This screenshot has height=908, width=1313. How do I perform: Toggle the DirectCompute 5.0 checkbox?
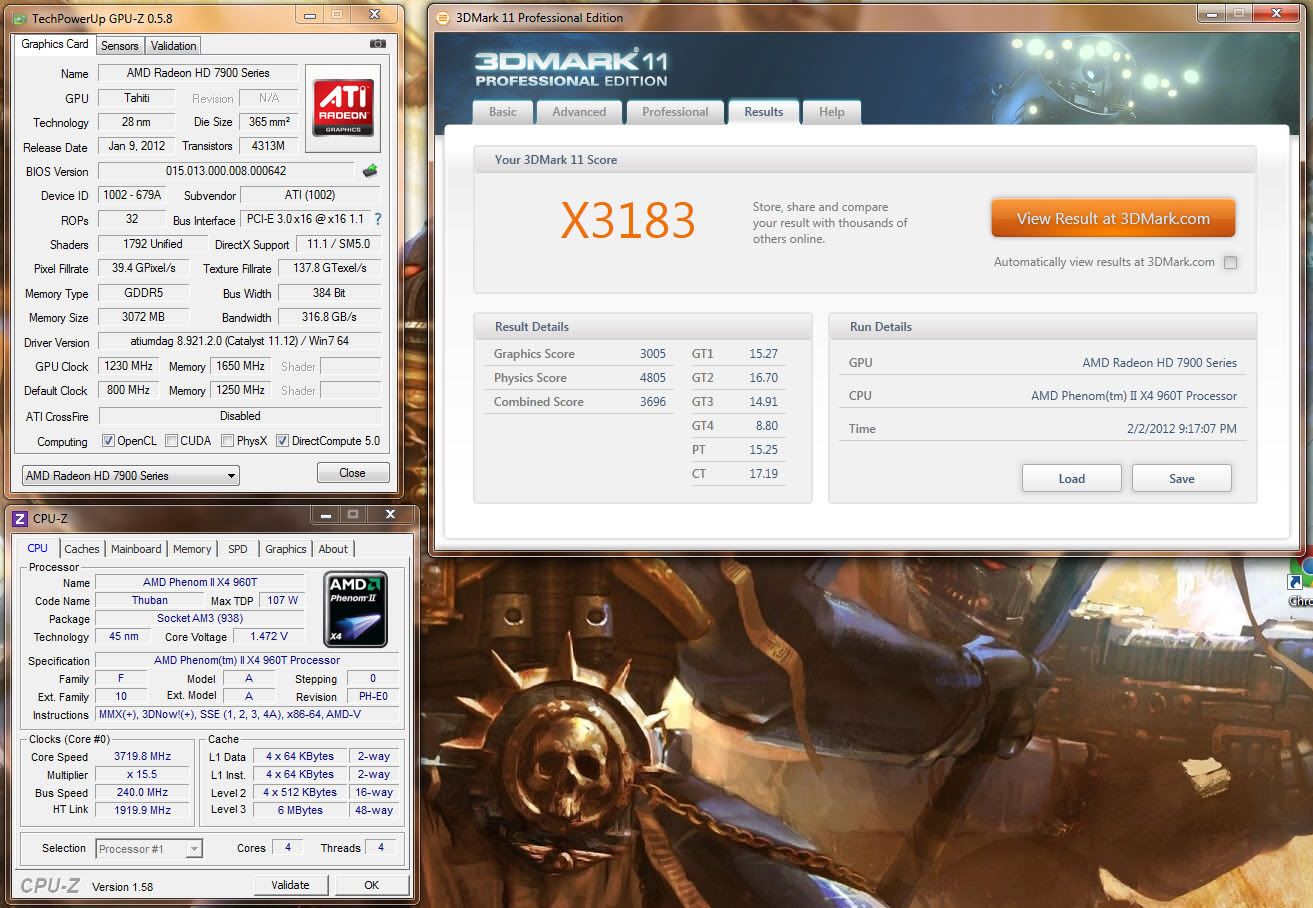[x=282, y=441]
